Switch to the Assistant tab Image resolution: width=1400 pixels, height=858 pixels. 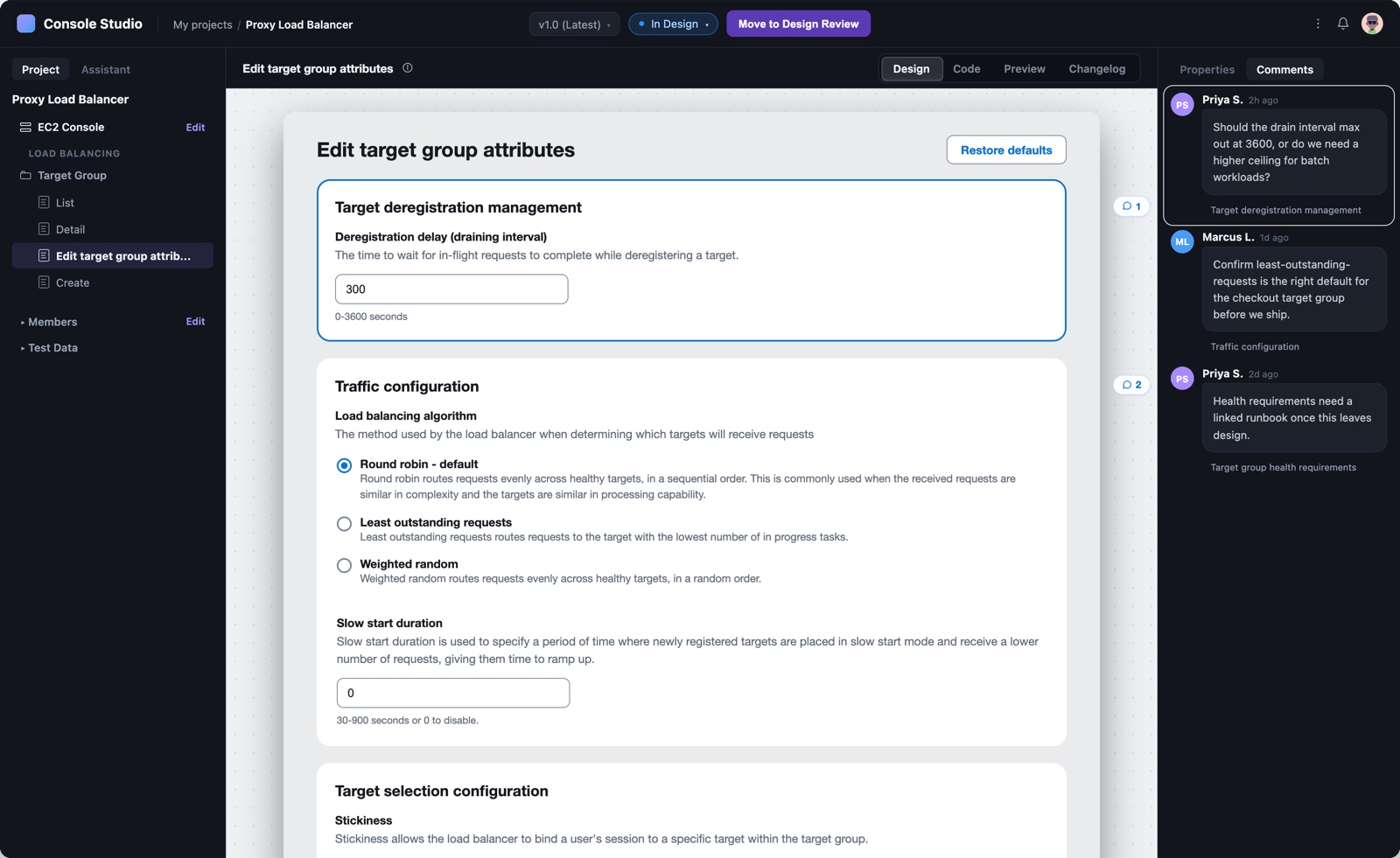pos(106,69)
